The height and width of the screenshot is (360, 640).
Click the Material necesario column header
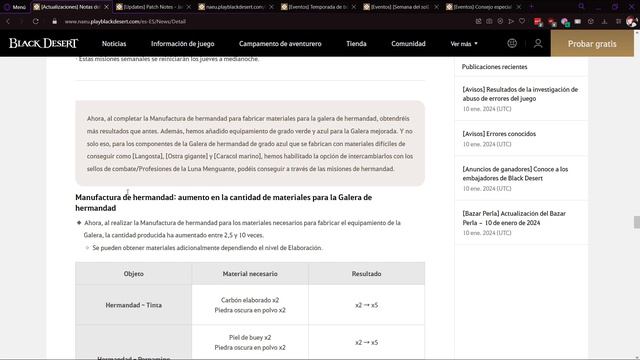(x=250, y=273)
